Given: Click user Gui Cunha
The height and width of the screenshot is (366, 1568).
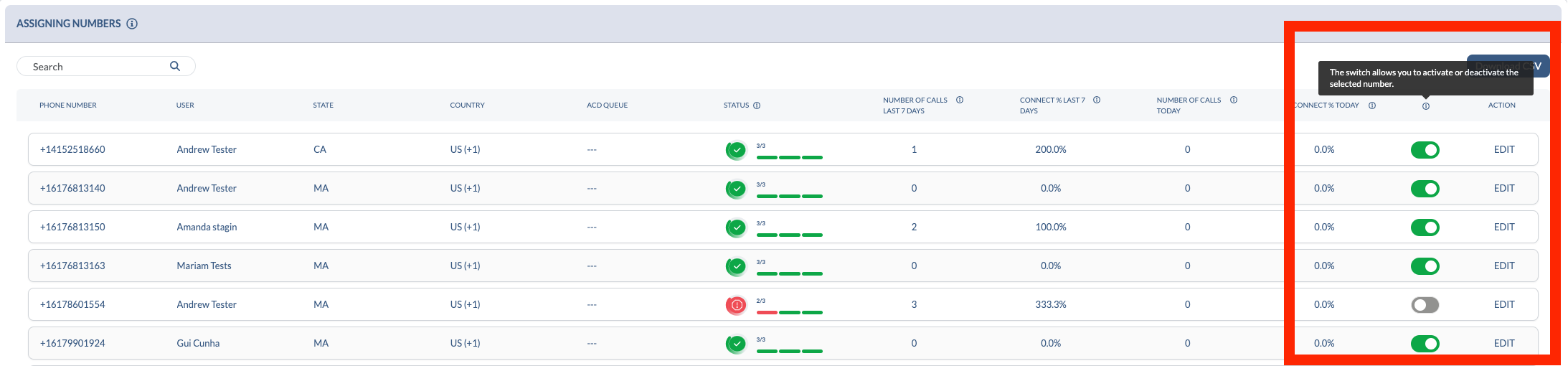Looking at the screenshot, I should pos(198,343).
